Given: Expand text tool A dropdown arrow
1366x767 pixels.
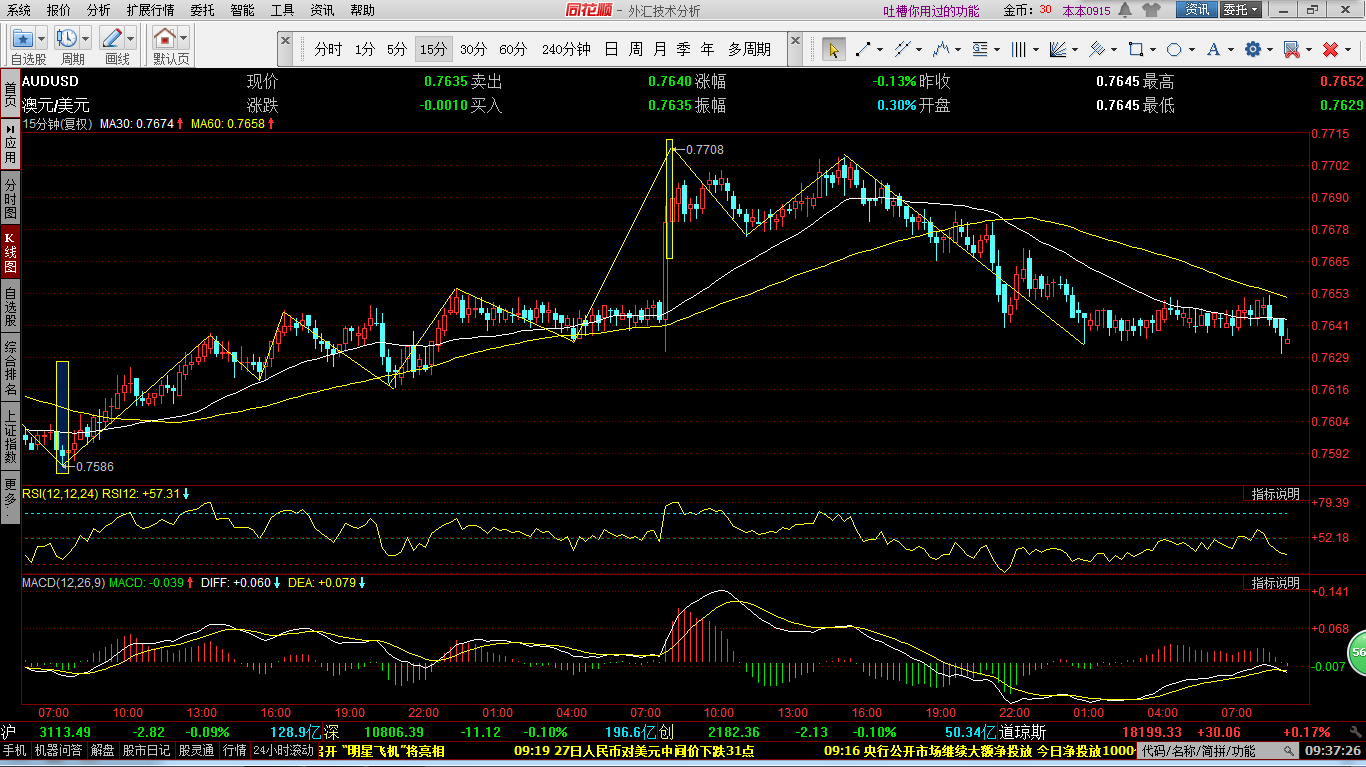Looking at the screenshot, I should [x=1230, y=49].
